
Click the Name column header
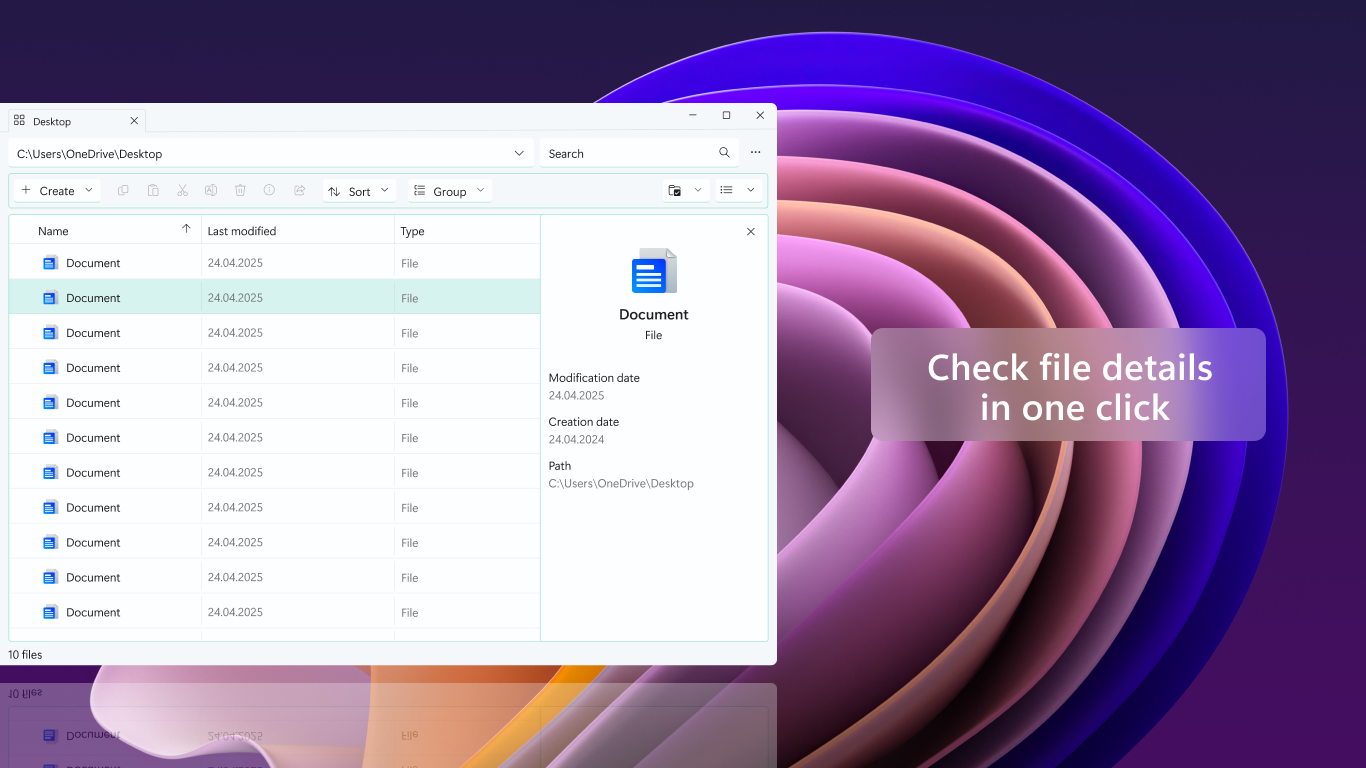tap(104, 231)
